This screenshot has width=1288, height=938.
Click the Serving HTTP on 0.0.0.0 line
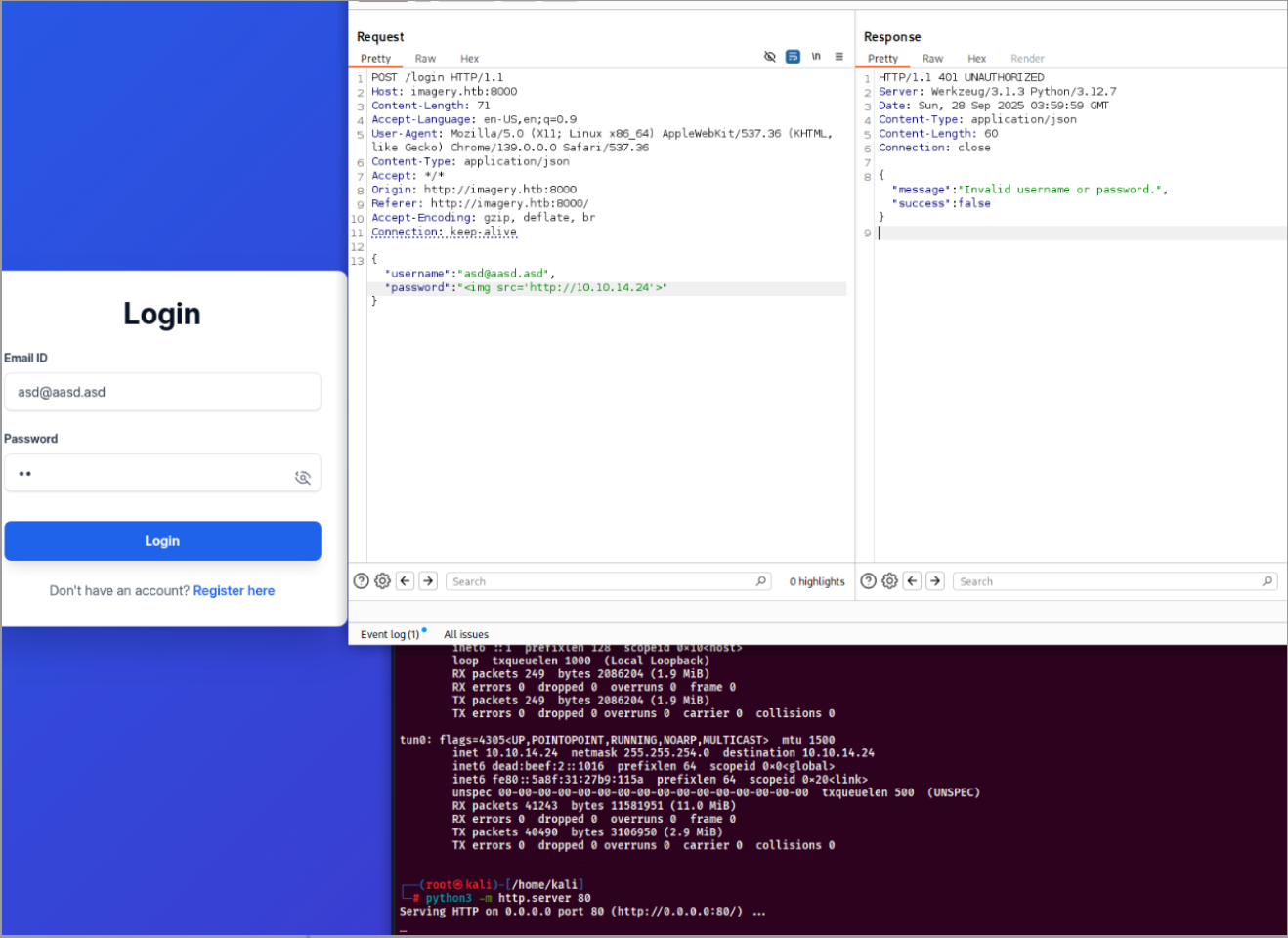click(x=582, y=912)
